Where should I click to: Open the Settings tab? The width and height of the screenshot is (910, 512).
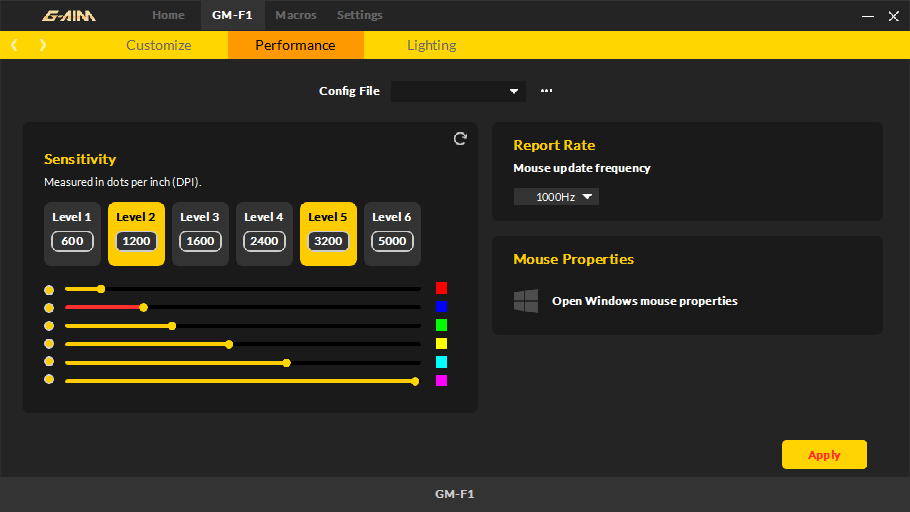pyautogui.click(x=359, y=15)
